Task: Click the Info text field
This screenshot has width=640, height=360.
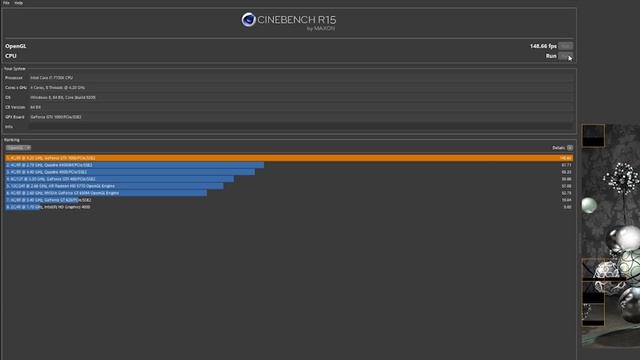Action: [301, 127]
